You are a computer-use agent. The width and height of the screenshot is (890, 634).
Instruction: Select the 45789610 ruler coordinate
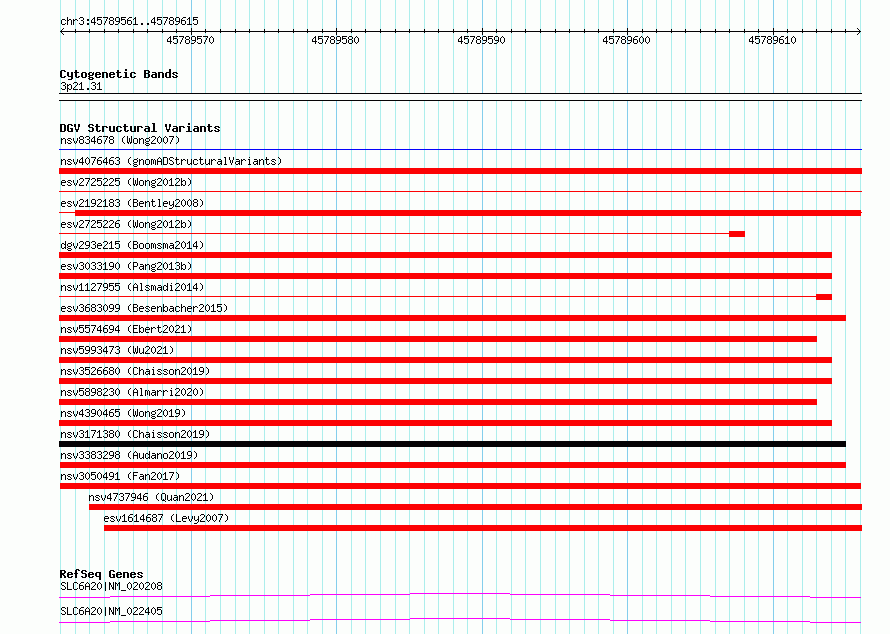tap(773, 40)
